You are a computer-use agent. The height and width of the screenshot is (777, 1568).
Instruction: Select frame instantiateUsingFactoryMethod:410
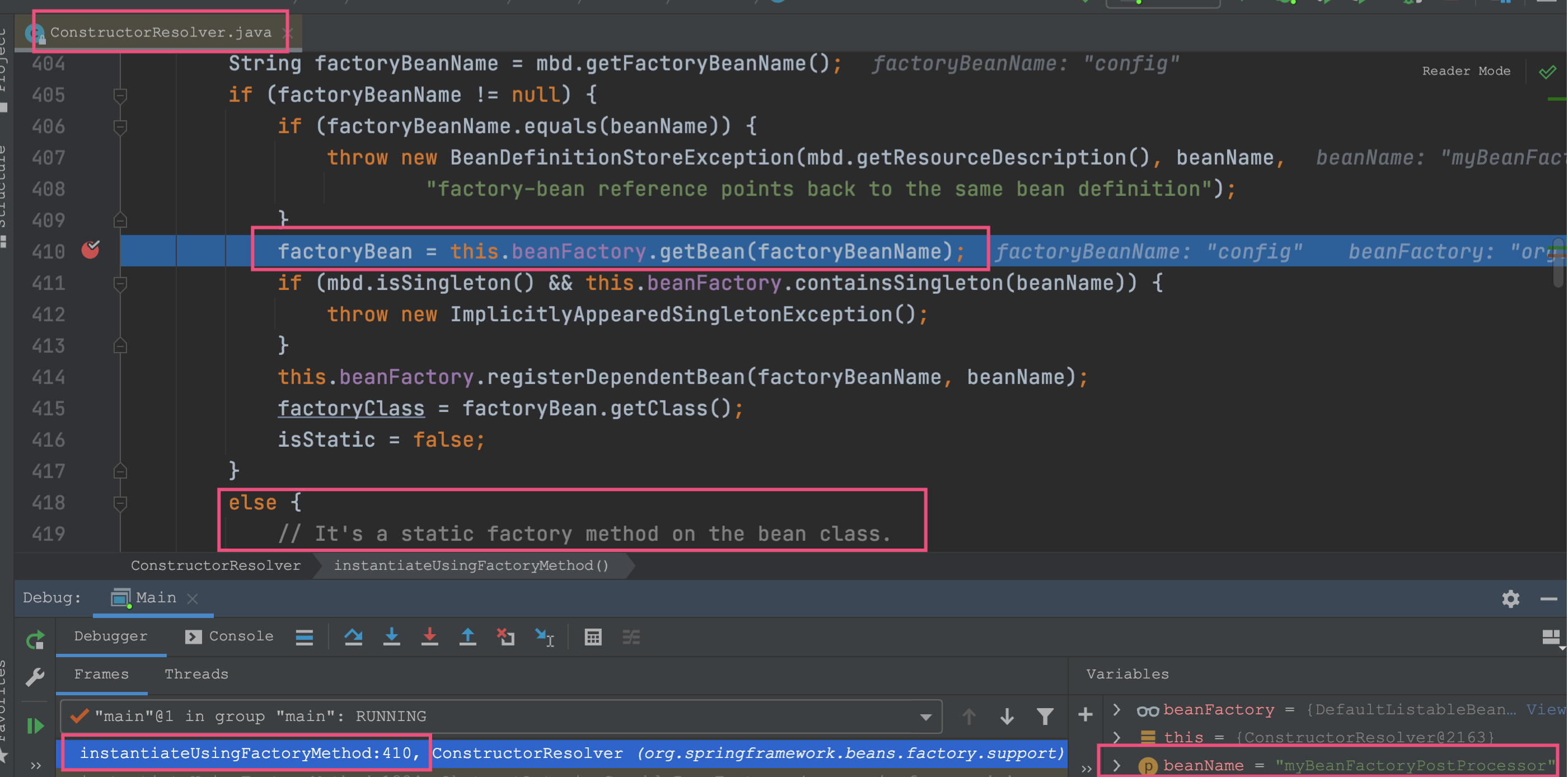tap(563, 753)
